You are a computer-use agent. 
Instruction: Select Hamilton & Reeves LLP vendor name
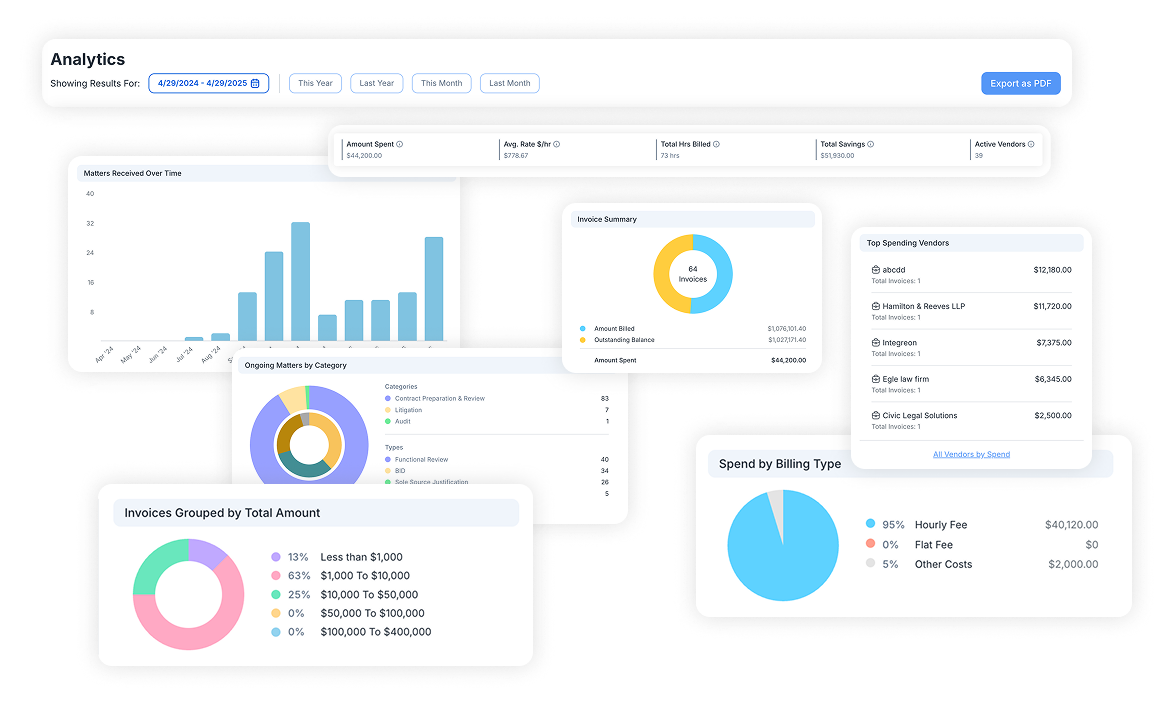pos(924,306)
